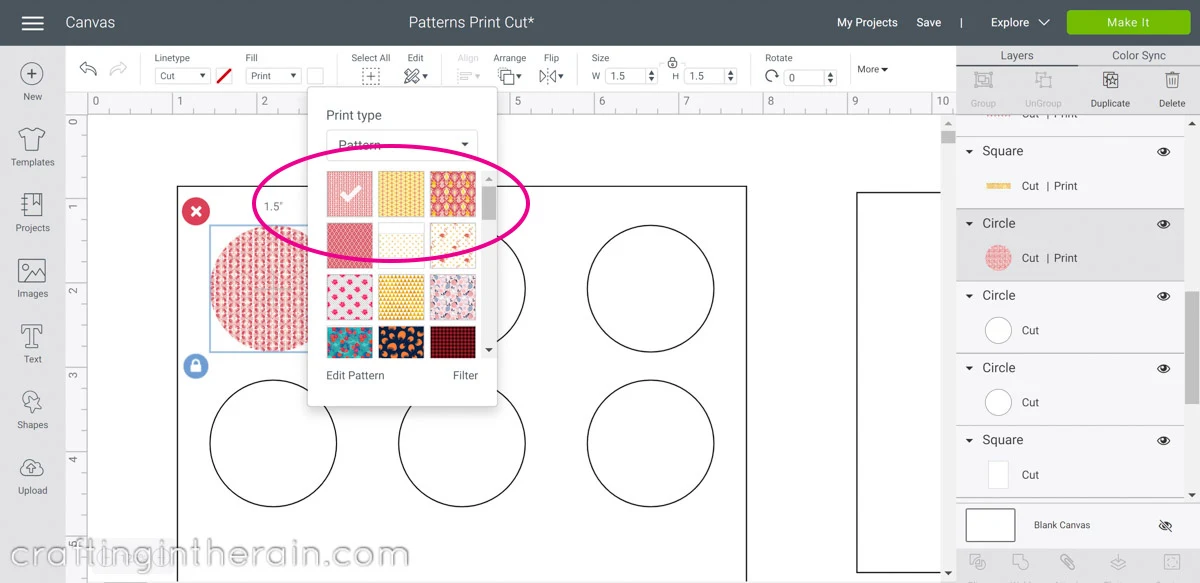This screenshot has height=583, width=1200.
Task: Choose the yellow triangles pattern swatch
Action: pos(401,298)
